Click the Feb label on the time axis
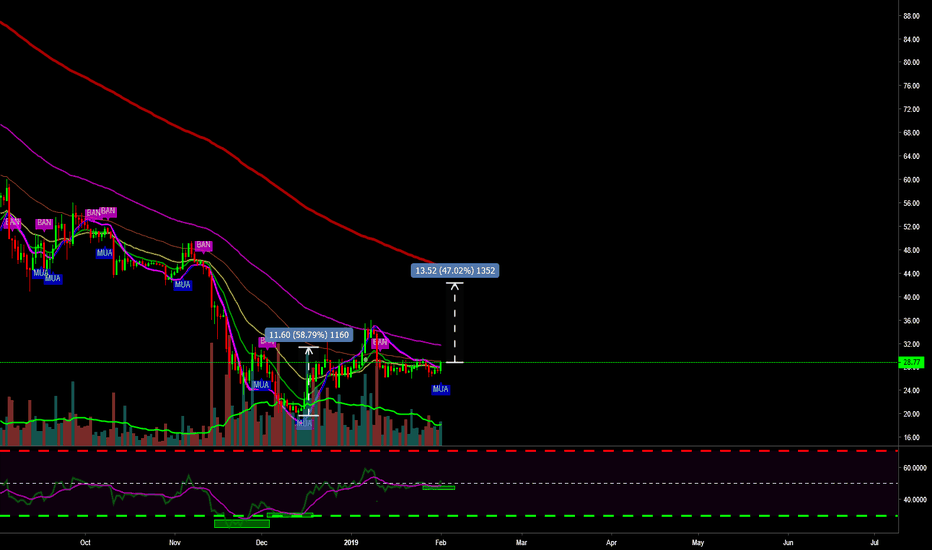932x550 pixels. click(440, 542)
